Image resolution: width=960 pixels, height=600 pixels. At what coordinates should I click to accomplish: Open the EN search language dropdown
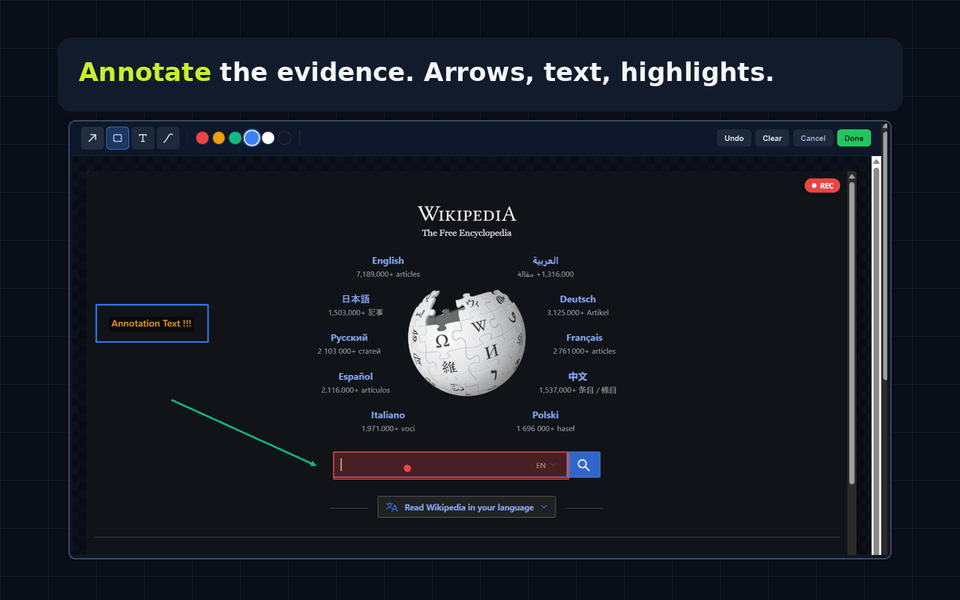(546, 465)
